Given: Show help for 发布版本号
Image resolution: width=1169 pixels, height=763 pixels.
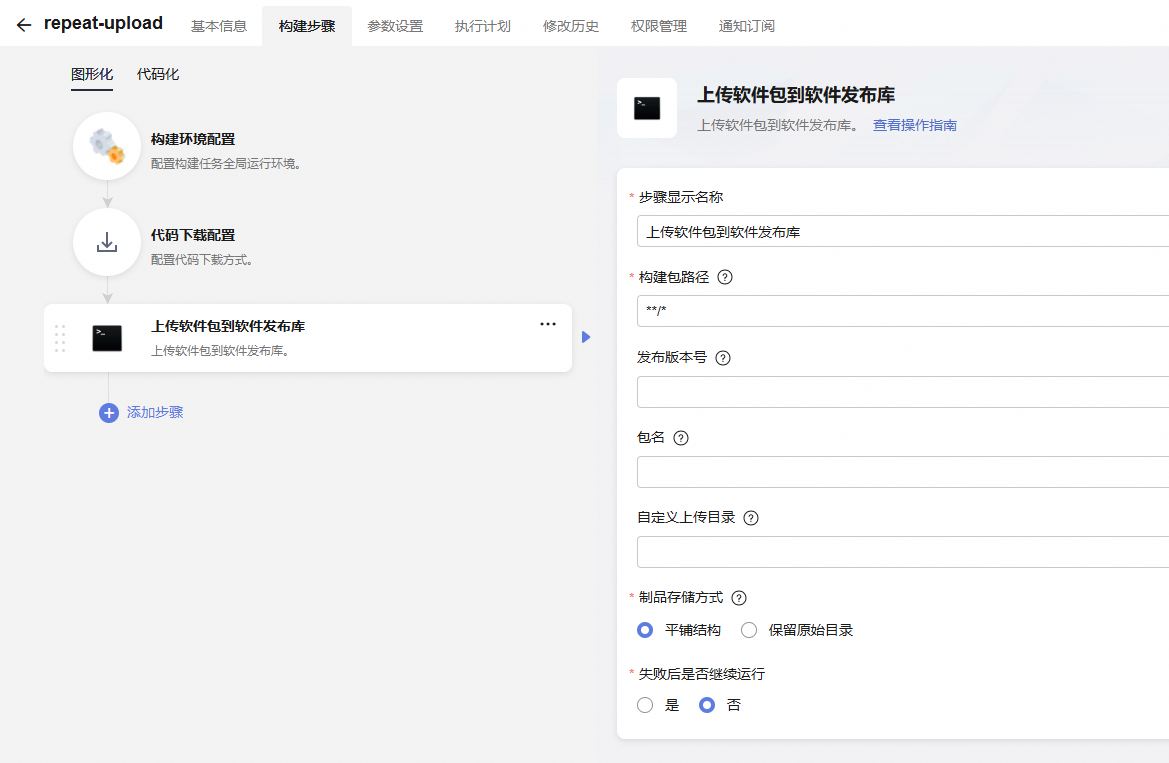Looking at the screenshot, I should point(723,358).
